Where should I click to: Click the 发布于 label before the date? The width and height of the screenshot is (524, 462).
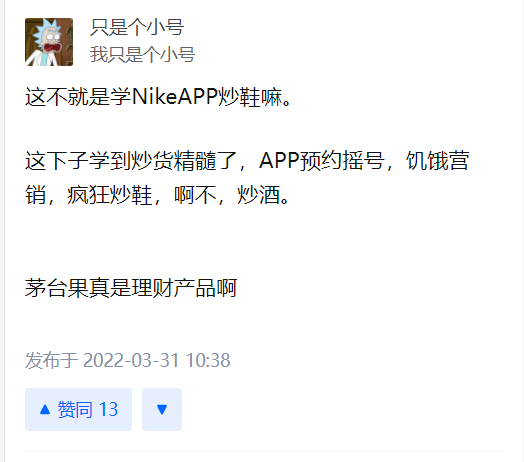51,360
